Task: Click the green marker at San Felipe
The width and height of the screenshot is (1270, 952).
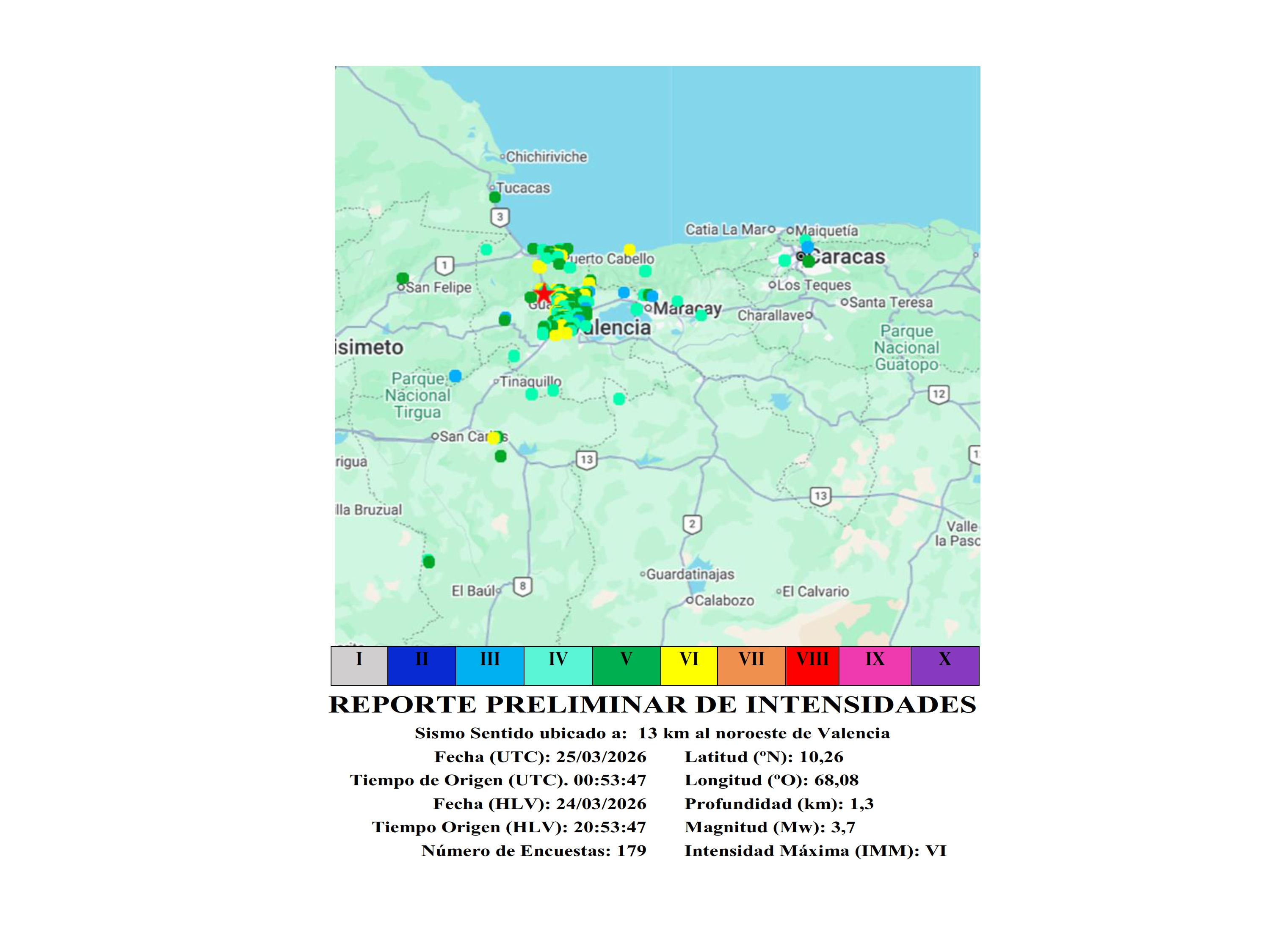Action: 403,278
